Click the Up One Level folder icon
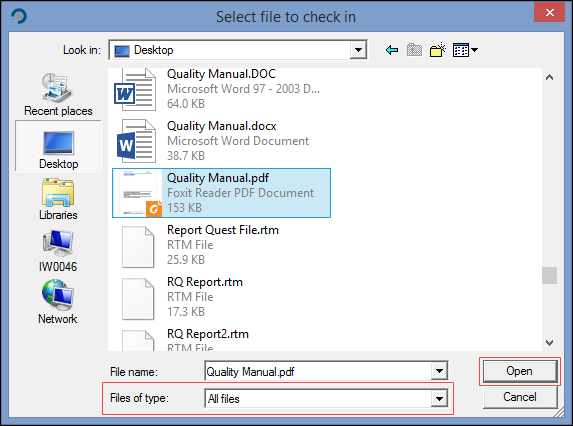573x426 pixels. pyautogui.click(x=414, y=50)
